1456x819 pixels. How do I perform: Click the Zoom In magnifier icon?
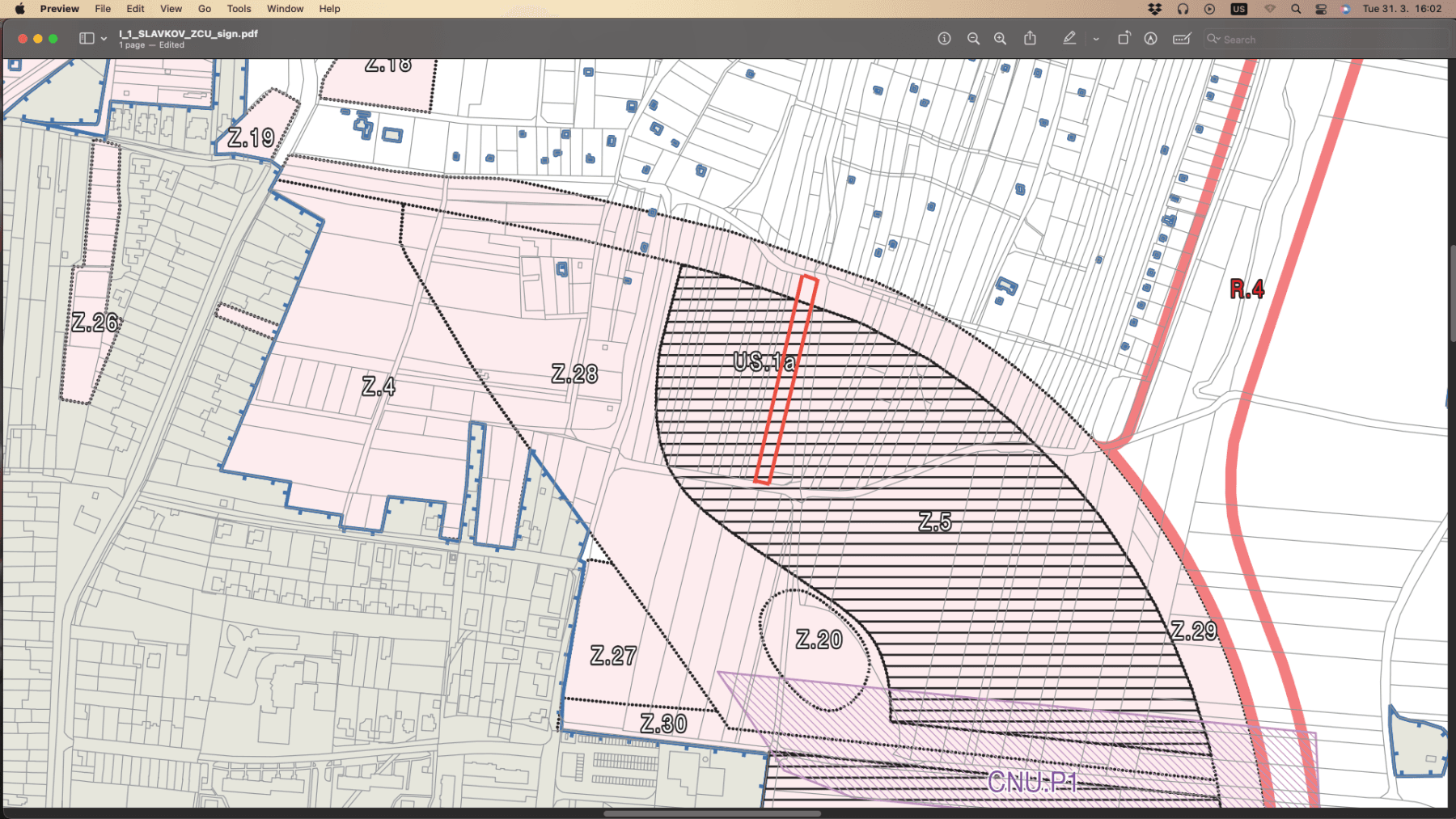click(1001, 39)
